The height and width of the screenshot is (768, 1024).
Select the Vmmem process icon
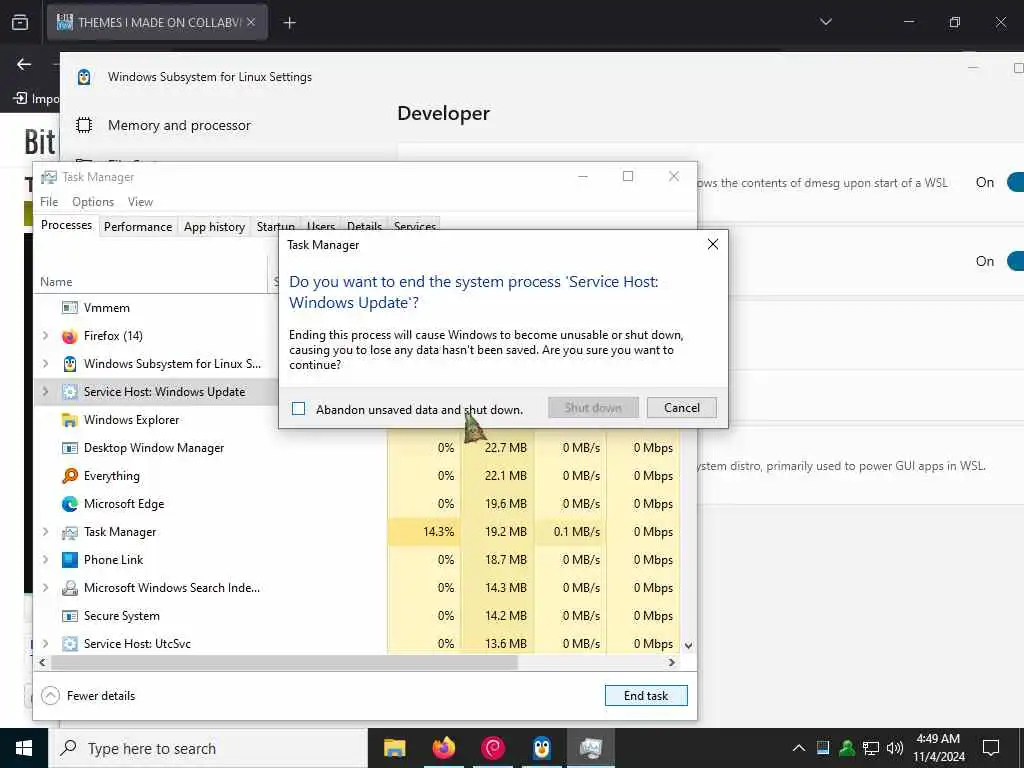69,308
